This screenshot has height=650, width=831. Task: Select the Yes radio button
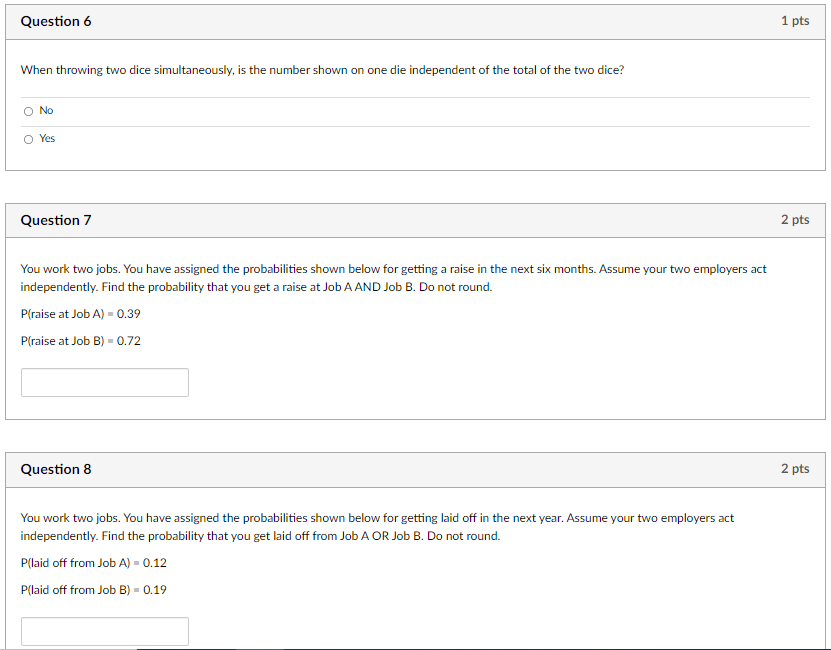(x=29, y=139)
